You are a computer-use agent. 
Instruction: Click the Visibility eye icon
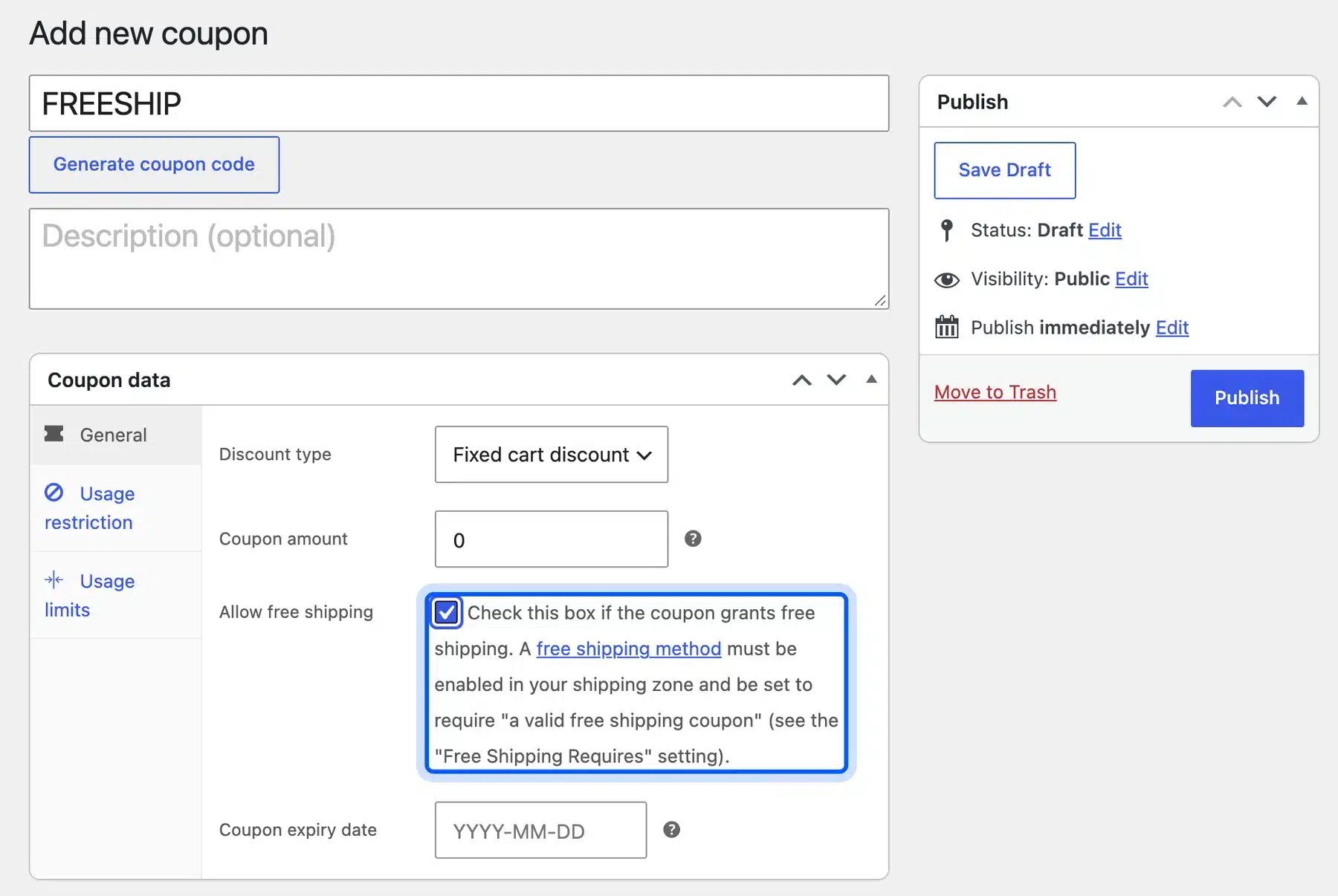pyautogui.click(x=946, y=279)
